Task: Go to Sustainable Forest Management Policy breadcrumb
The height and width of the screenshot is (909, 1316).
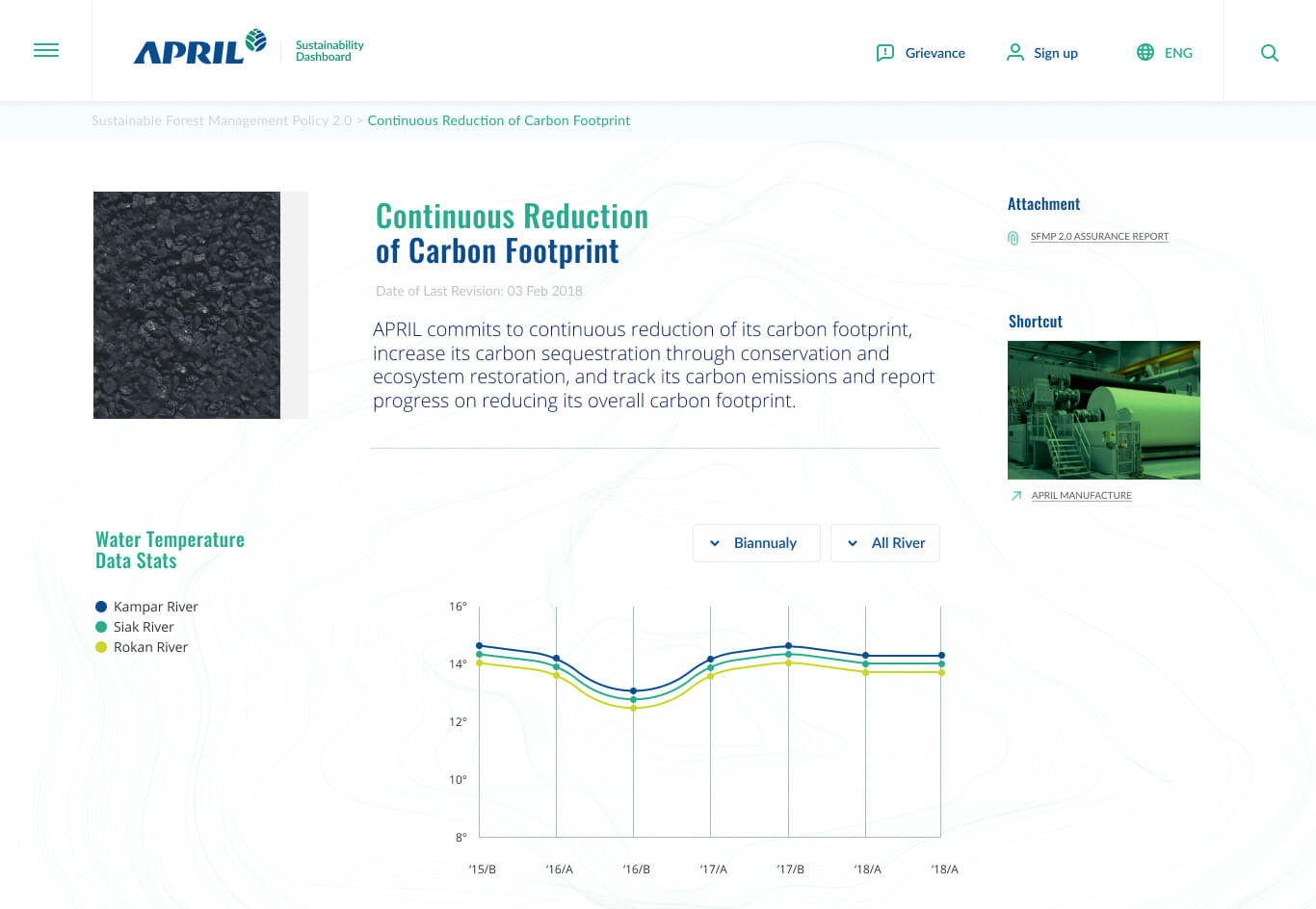Action: coord(222,120)
